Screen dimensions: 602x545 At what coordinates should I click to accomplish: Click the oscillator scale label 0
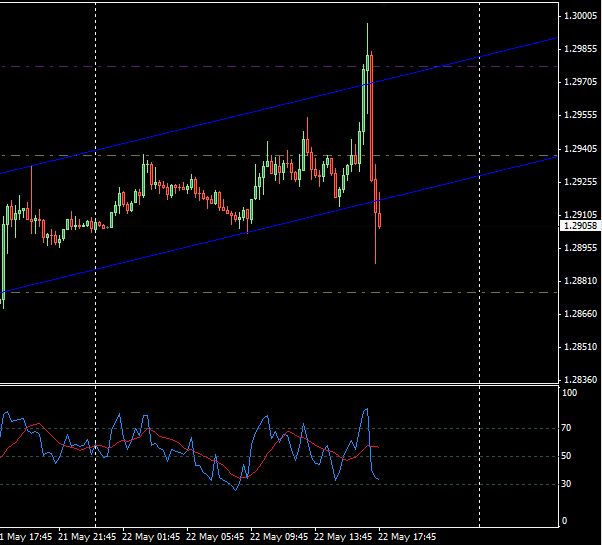[564, 521]
